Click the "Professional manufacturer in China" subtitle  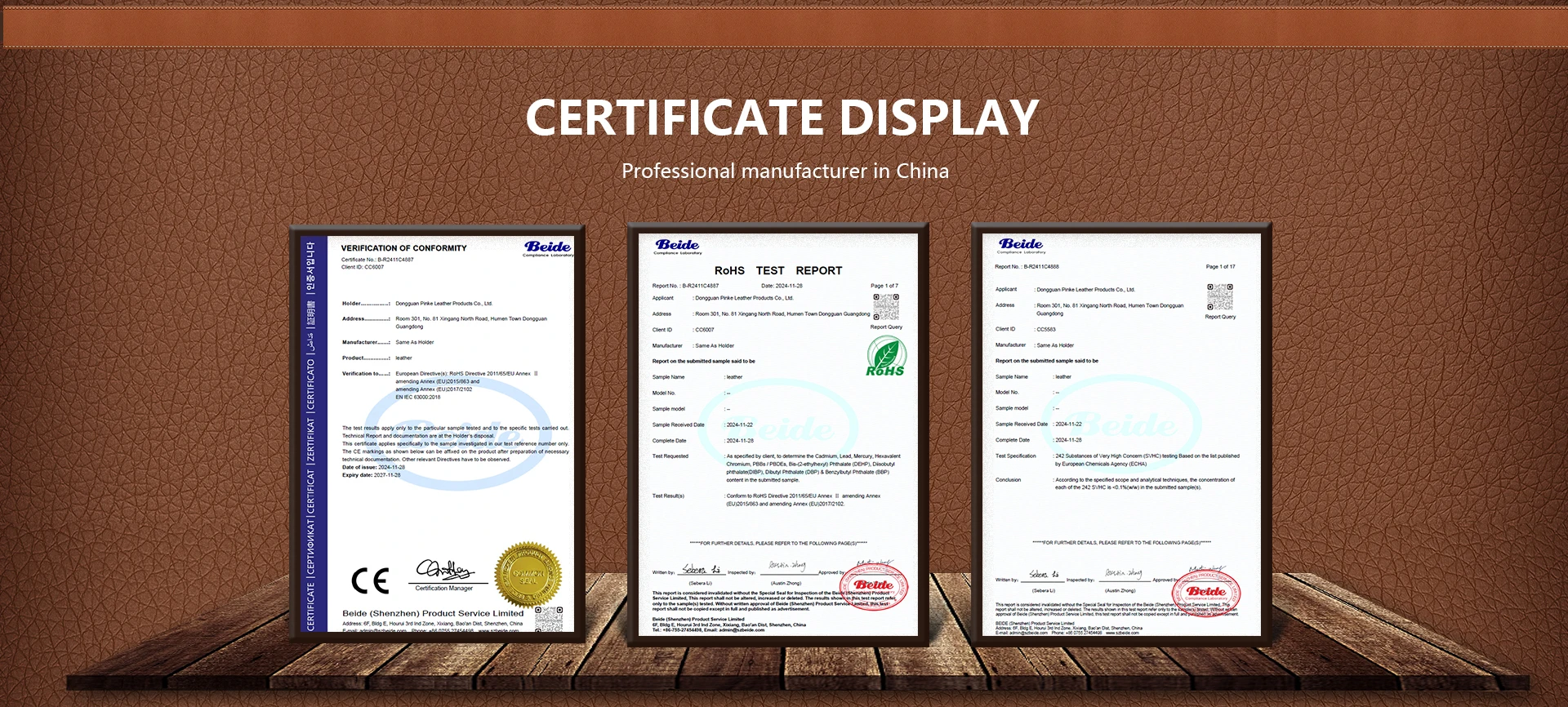[785, 171]
